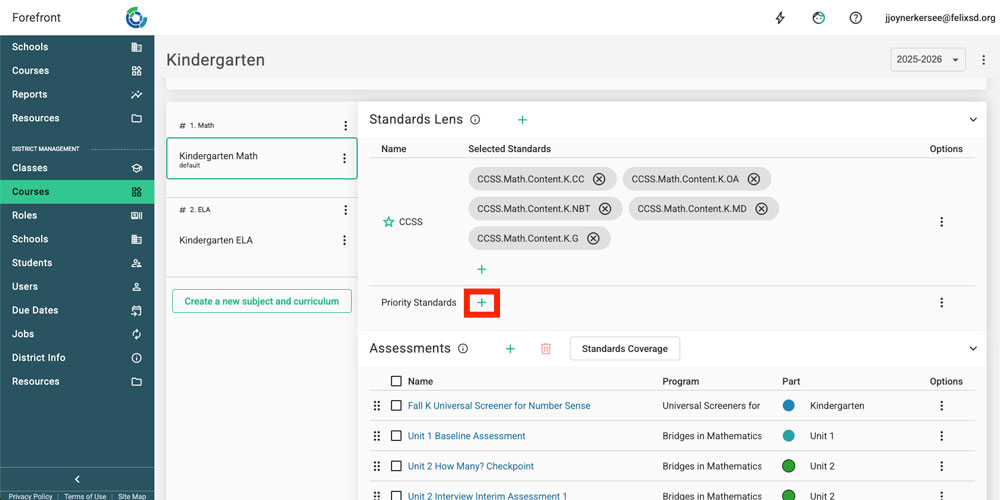
Task: Click the blue dot for Fall K Screener
Action: tap(789, 406)
